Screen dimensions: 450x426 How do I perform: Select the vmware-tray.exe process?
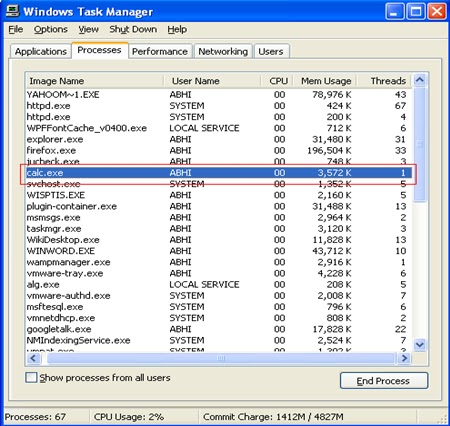[x=219, y=273]
